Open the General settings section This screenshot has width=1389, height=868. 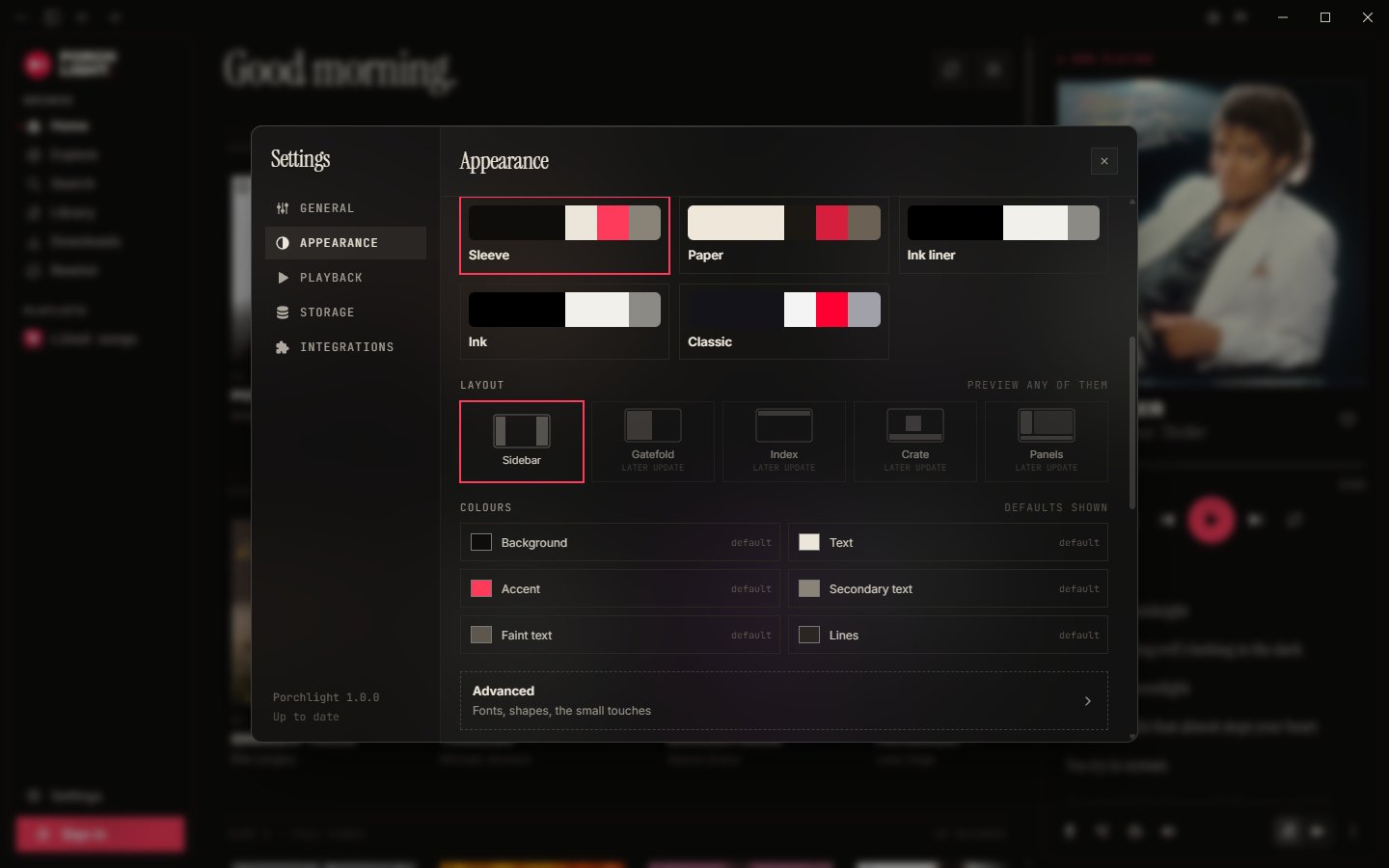[345, 208]
